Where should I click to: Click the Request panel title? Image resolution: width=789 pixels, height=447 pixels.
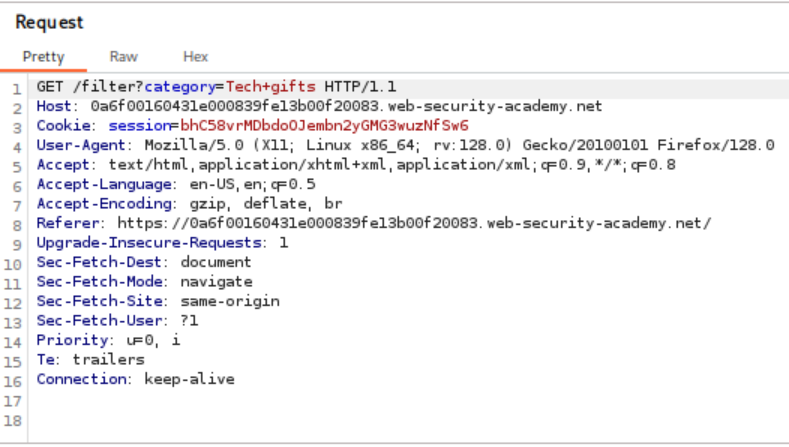[50, 21]
